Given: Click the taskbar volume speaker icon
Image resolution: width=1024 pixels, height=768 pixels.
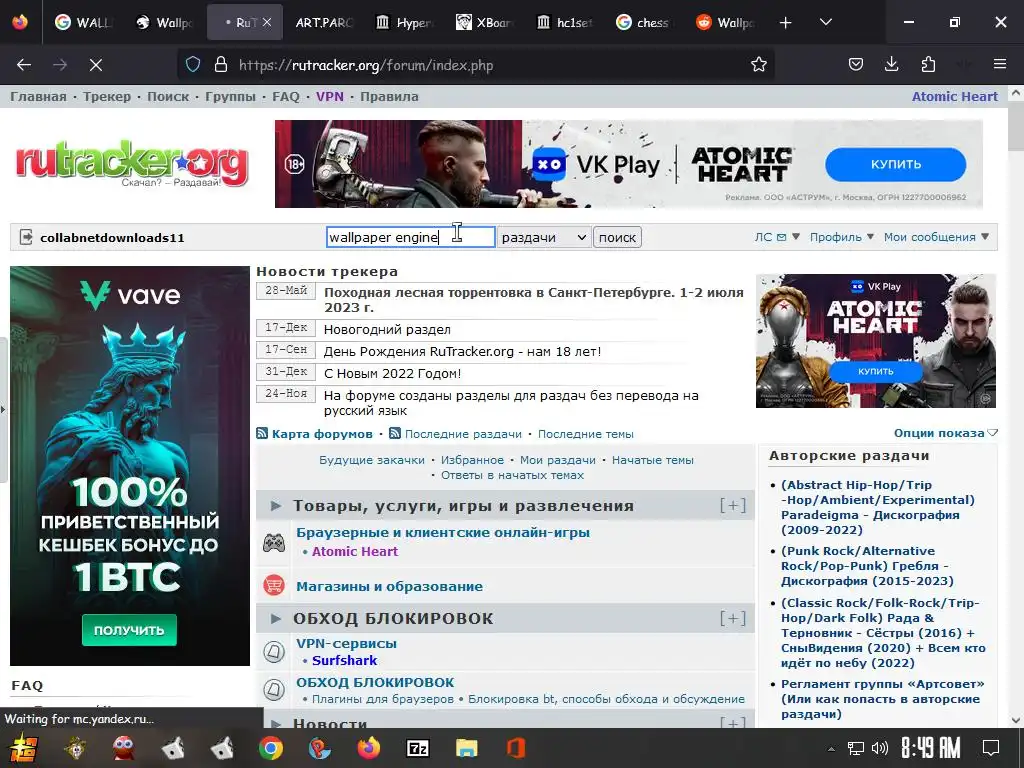Looking at the screenshot, I should click(x=880, y=748).
